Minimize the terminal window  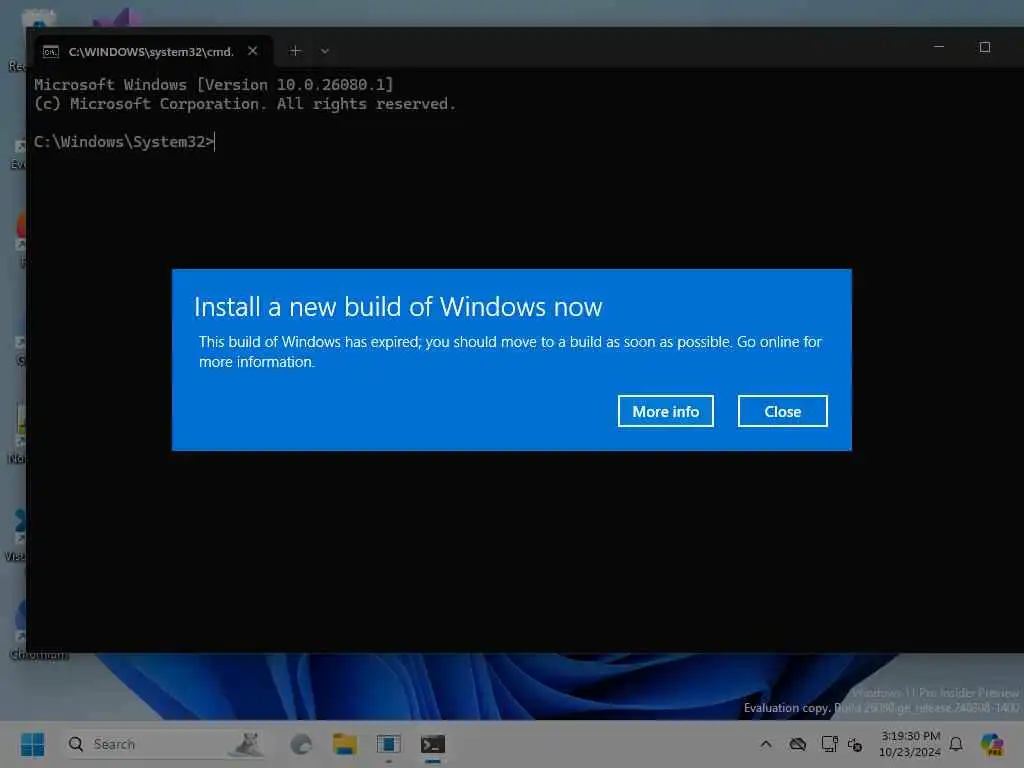tap(938, 47)
